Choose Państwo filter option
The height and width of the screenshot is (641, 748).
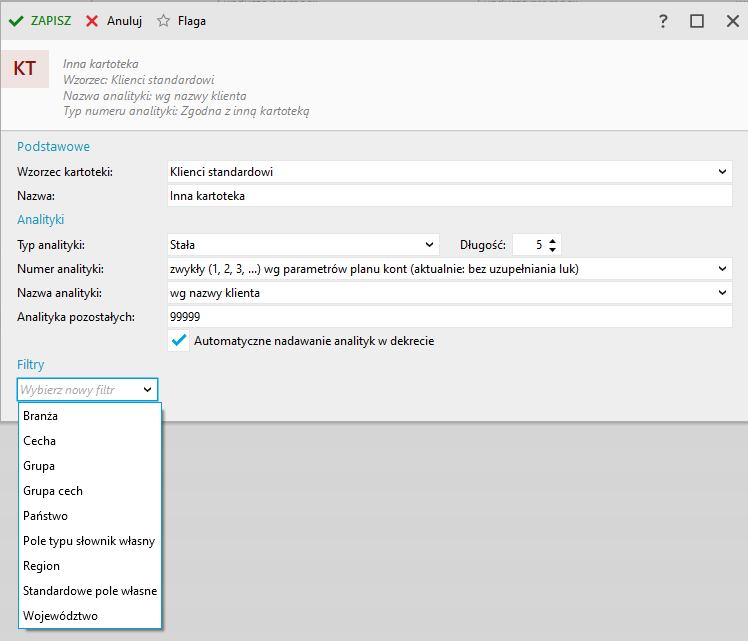(90, 516)
